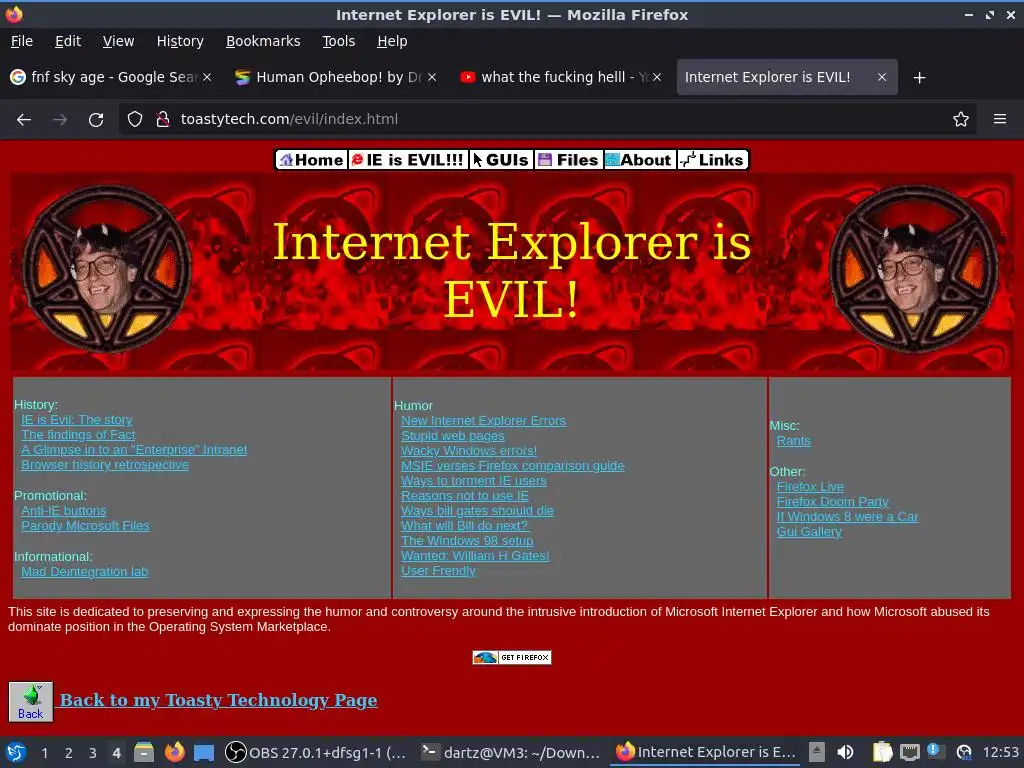Switch to workspace 1
The image size is (1024, 768).
pos(44,753)
